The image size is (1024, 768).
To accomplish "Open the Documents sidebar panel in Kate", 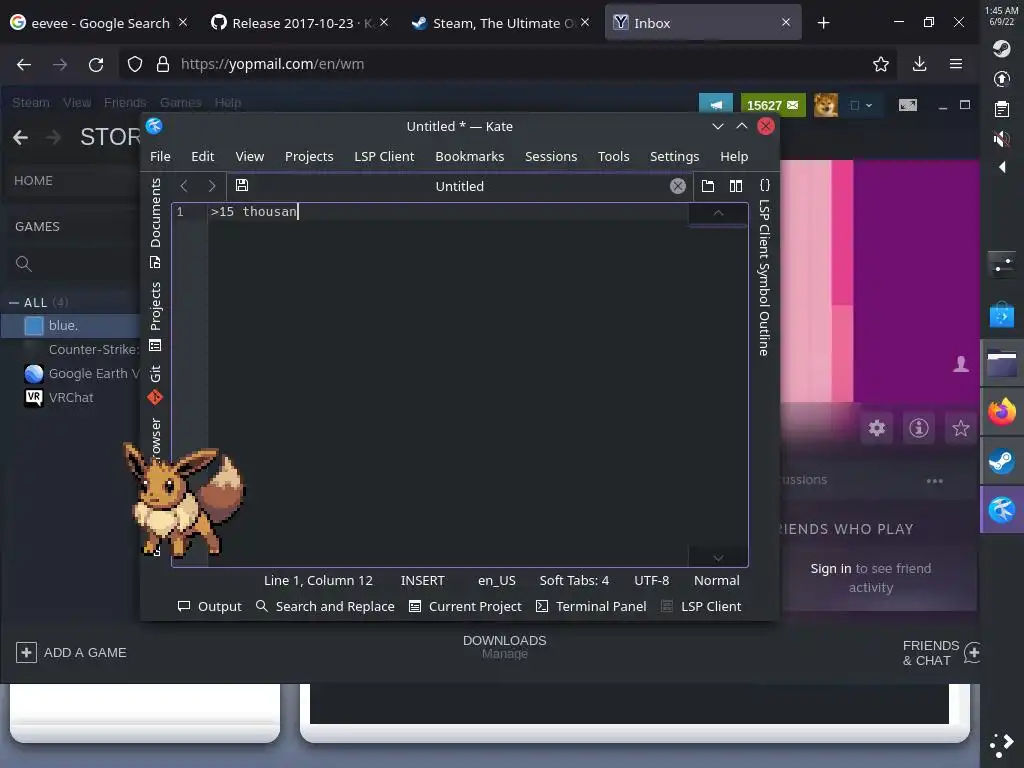I will coord(155,222).
